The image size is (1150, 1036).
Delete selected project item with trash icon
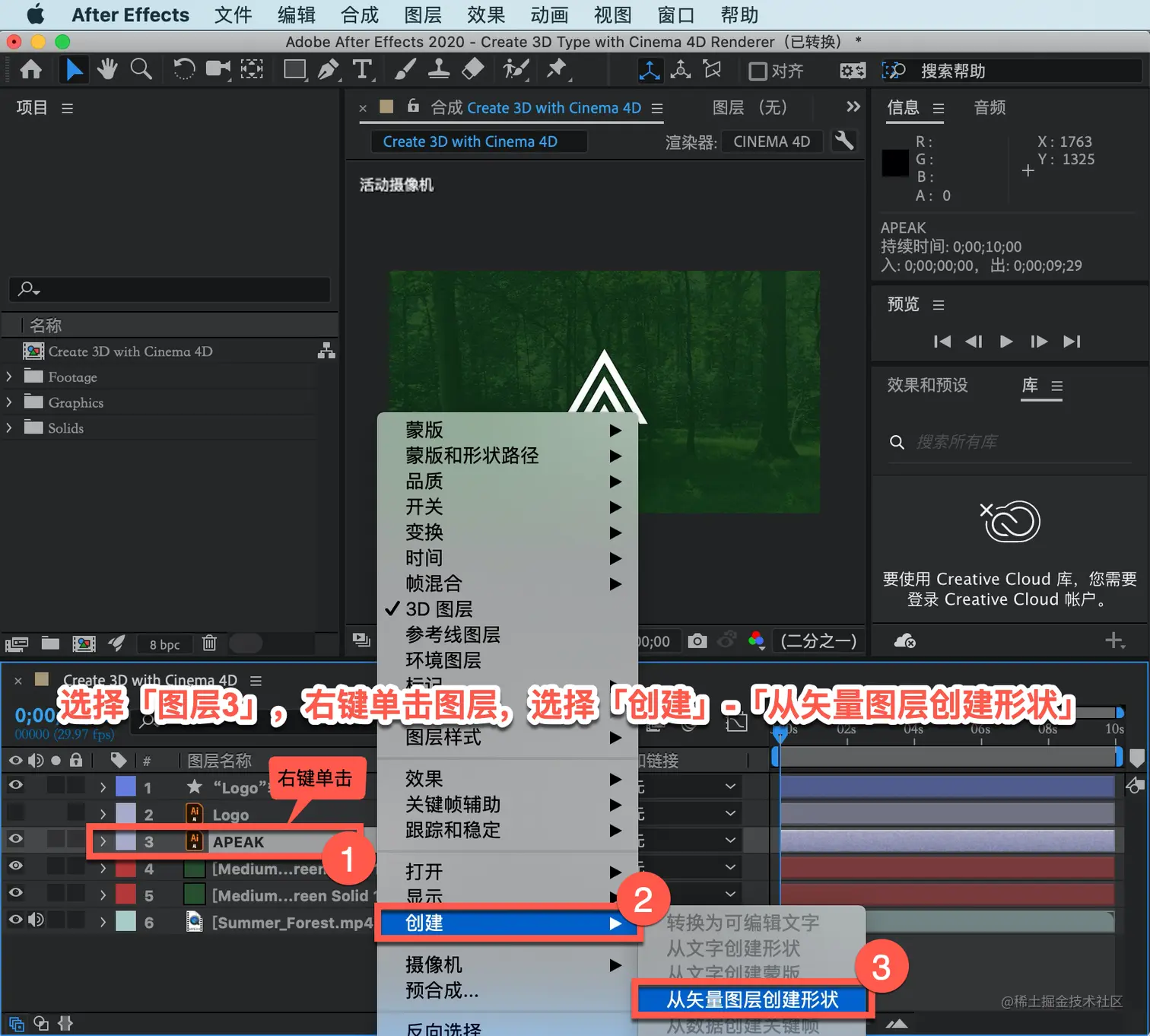209,644
